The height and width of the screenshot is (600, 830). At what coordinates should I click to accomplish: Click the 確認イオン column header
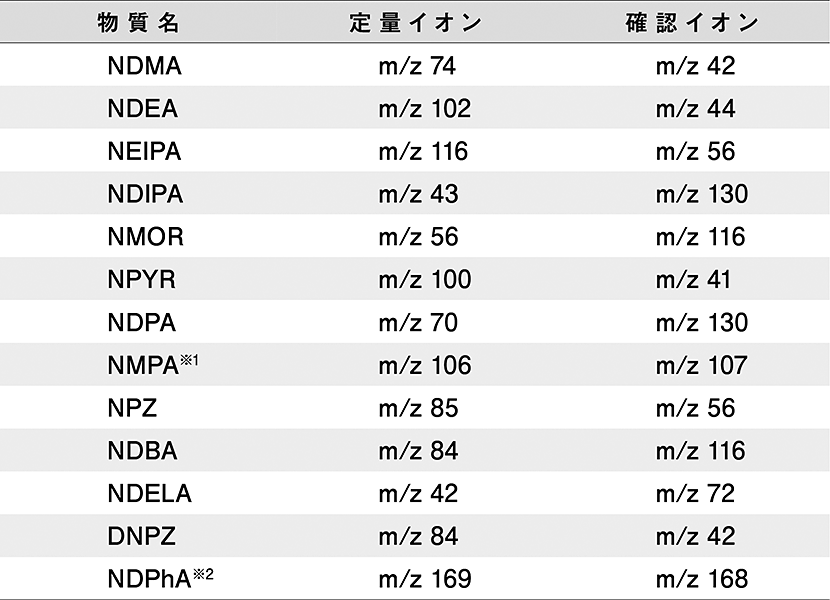click(692, 23)
